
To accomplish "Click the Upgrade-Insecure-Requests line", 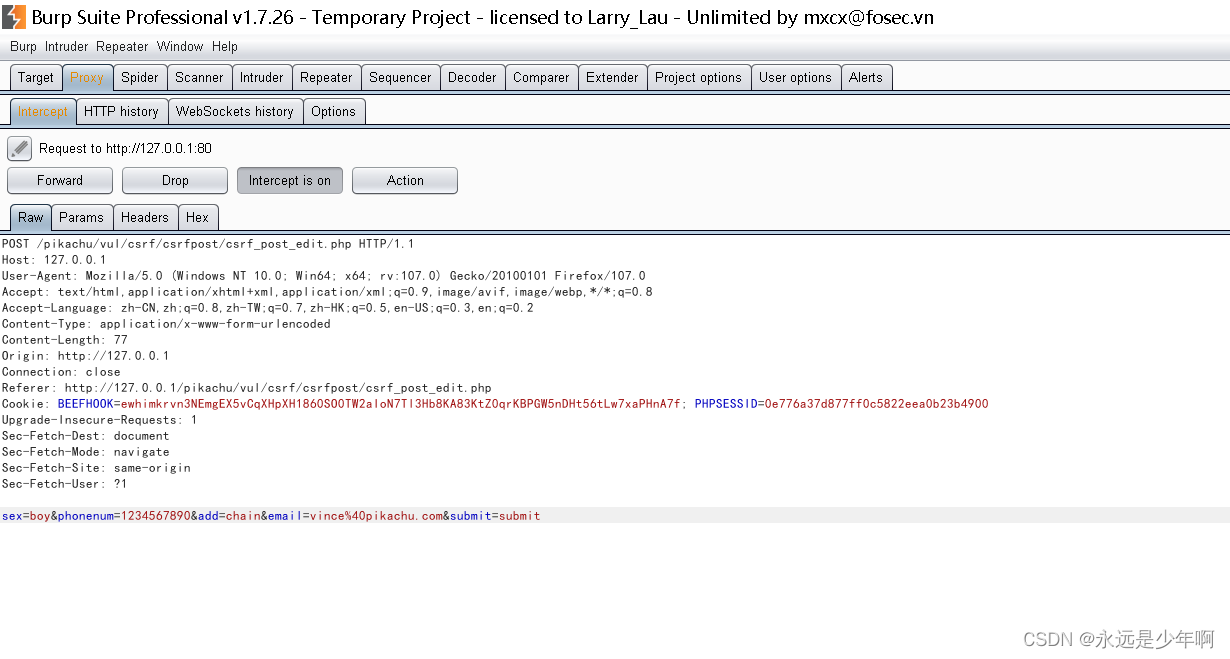I will tap(100, 420).
